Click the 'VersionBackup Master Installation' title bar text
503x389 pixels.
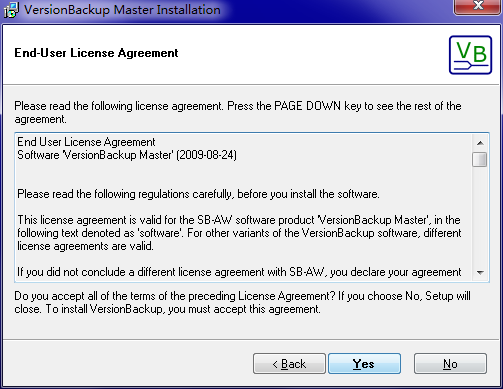(122, 10)
